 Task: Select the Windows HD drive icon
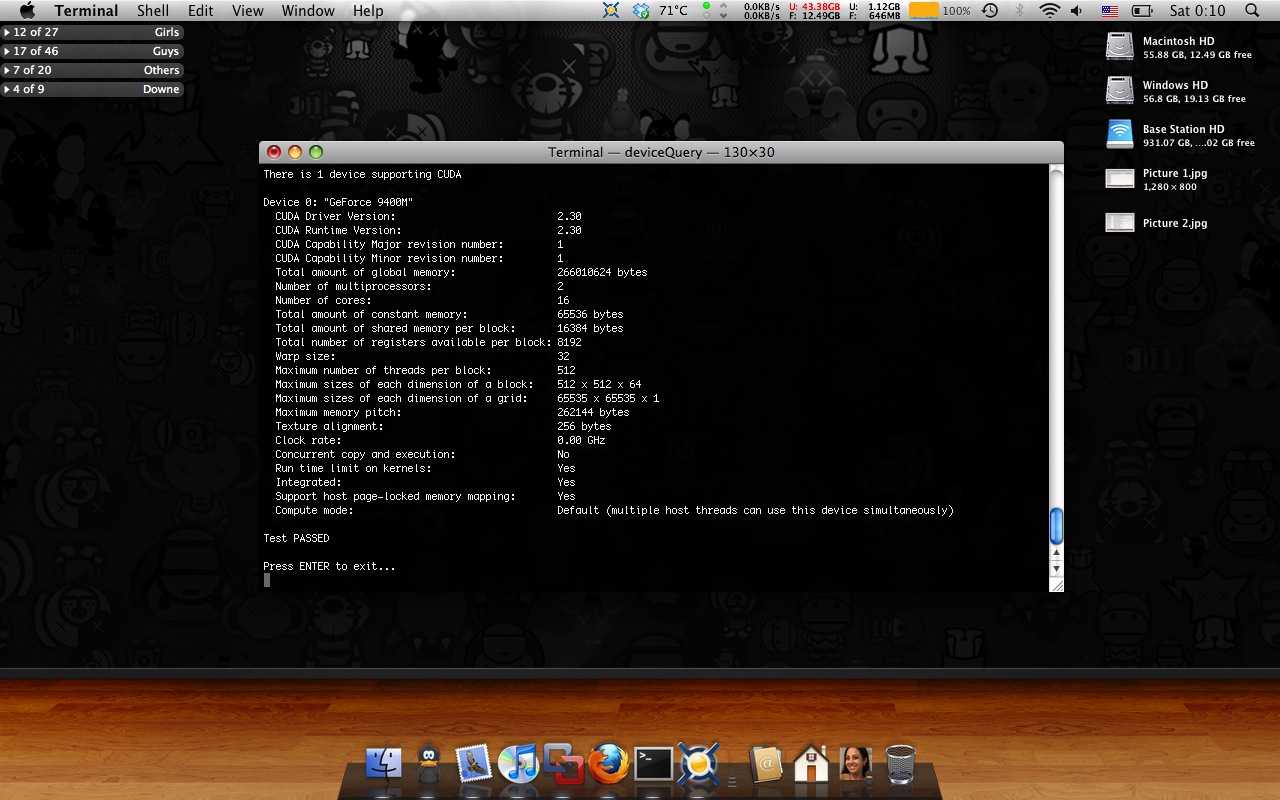[x=1120, y=91]
